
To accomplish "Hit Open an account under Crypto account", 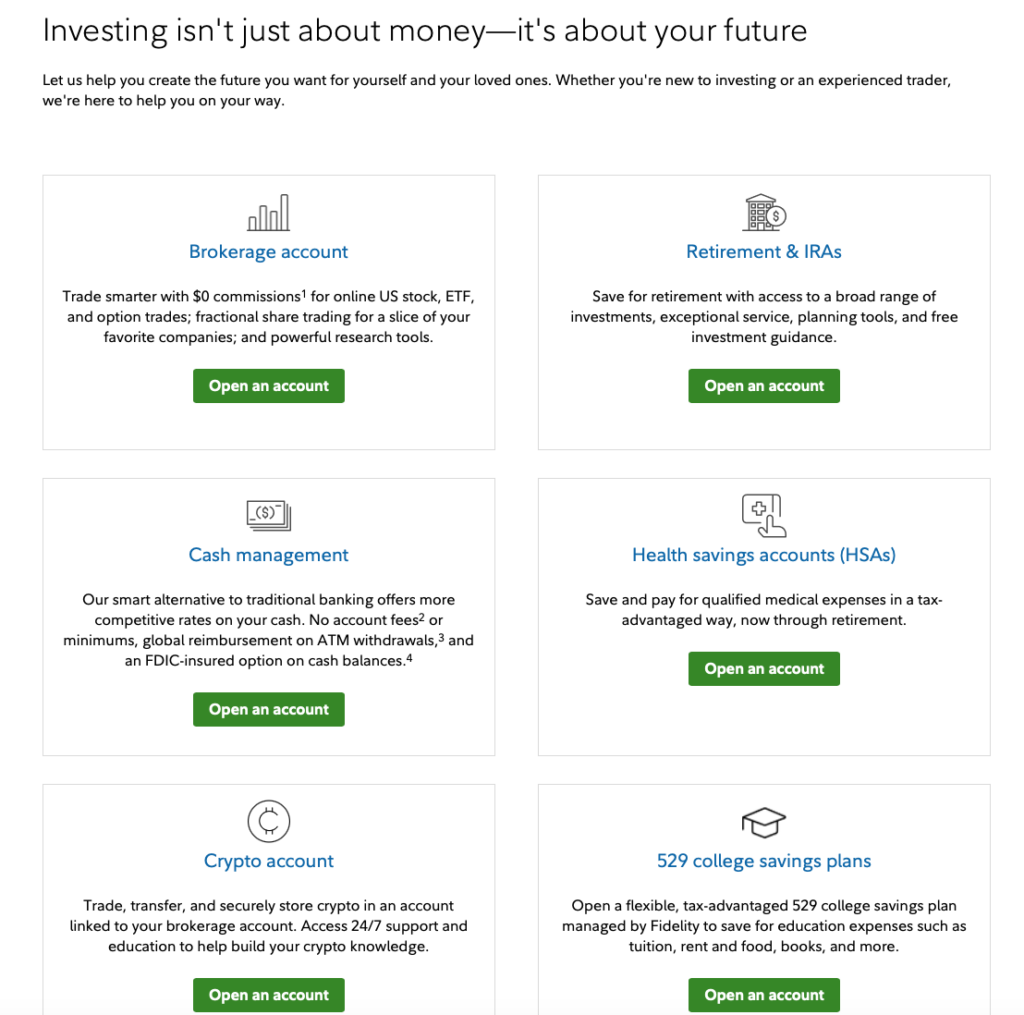I will point(268,995).
